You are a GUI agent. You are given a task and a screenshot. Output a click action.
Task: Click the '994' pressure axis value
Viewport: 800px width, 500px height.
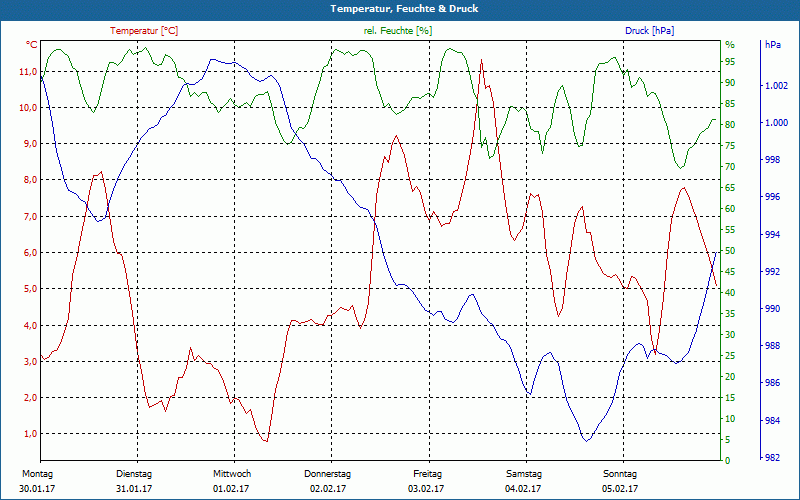pos(772,235)
